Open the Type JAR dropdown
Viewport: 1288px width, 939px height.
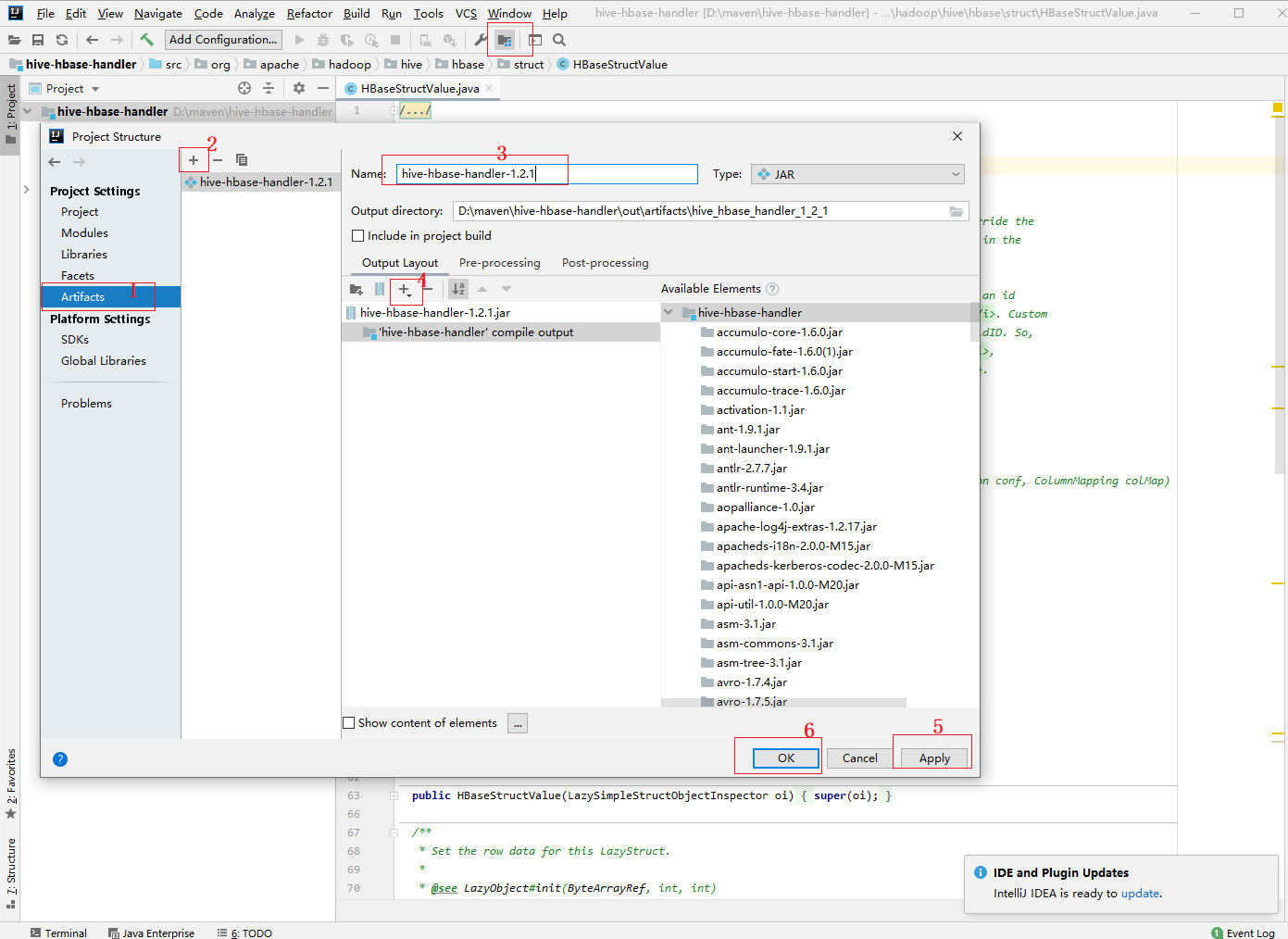(857, 174)
